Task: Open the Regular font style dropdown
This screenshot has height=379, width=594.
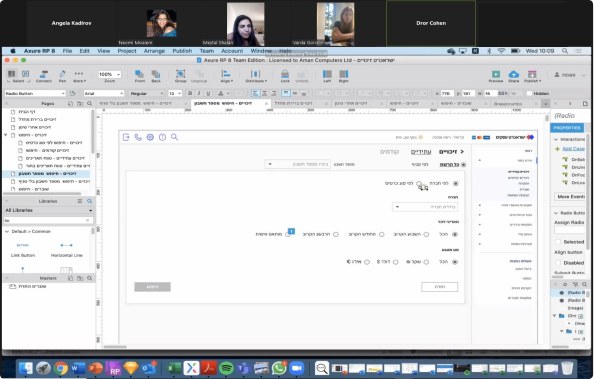Action: pyautogui.click(x=146, y=93)
